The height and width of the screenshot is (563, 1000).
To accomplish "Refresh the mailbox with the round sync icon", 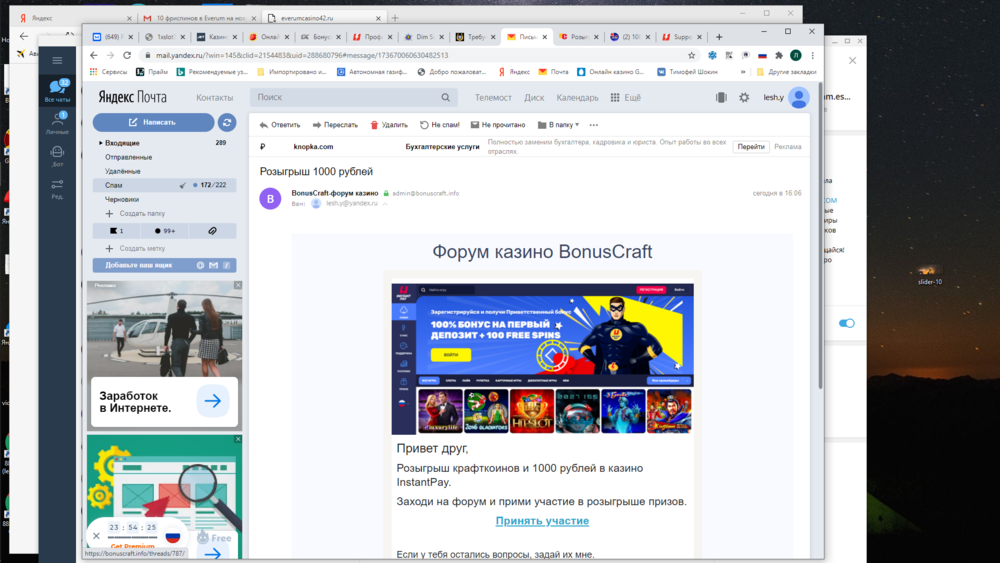I will (226, 122).
